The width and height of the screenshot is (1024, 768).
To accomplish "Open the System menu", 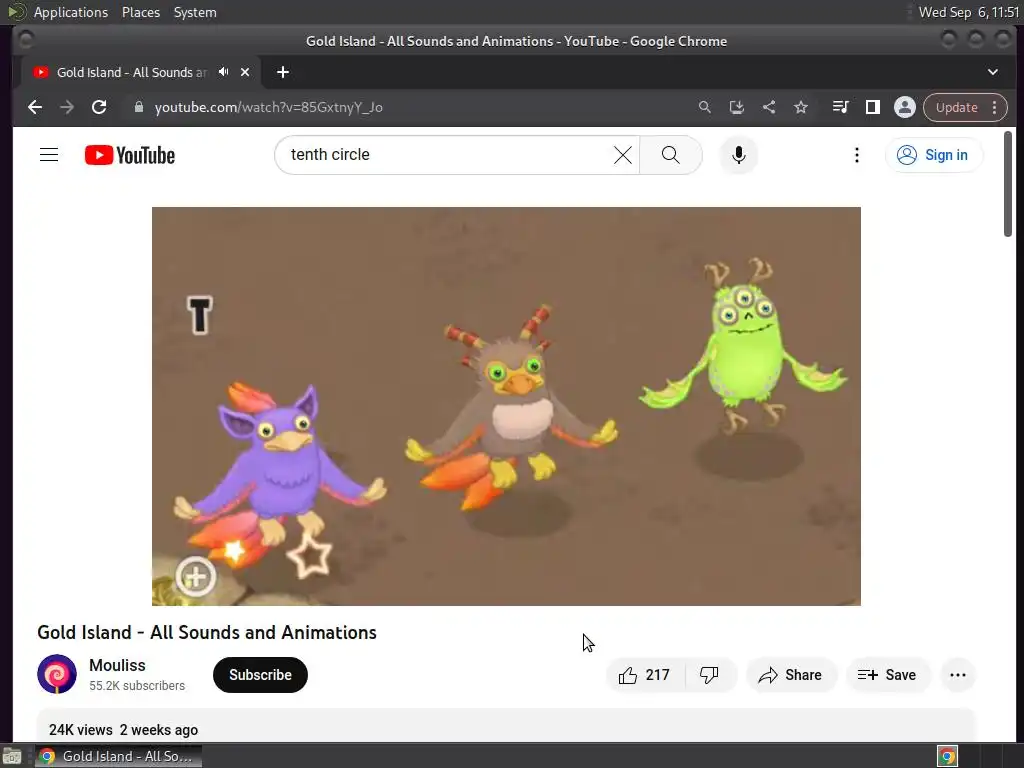I will (195, 12).
